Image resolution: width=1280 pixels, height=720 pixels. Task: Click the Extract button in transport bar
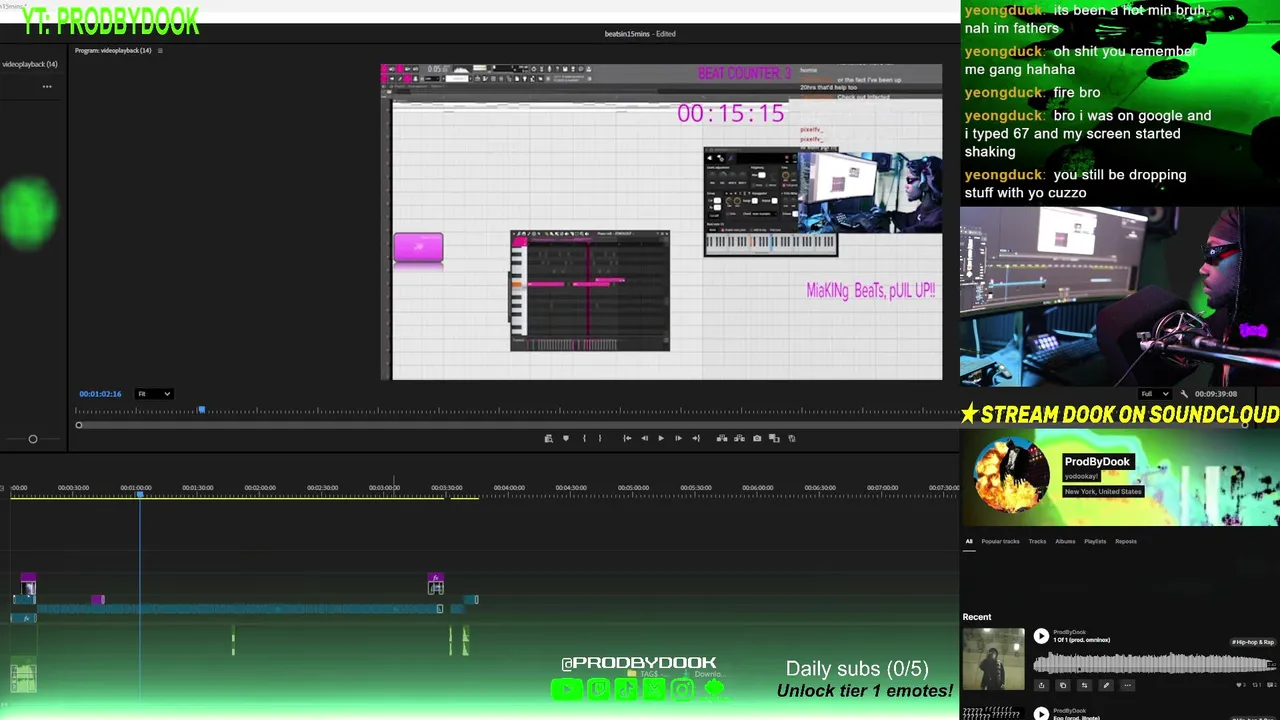click(x=739, y=438)
